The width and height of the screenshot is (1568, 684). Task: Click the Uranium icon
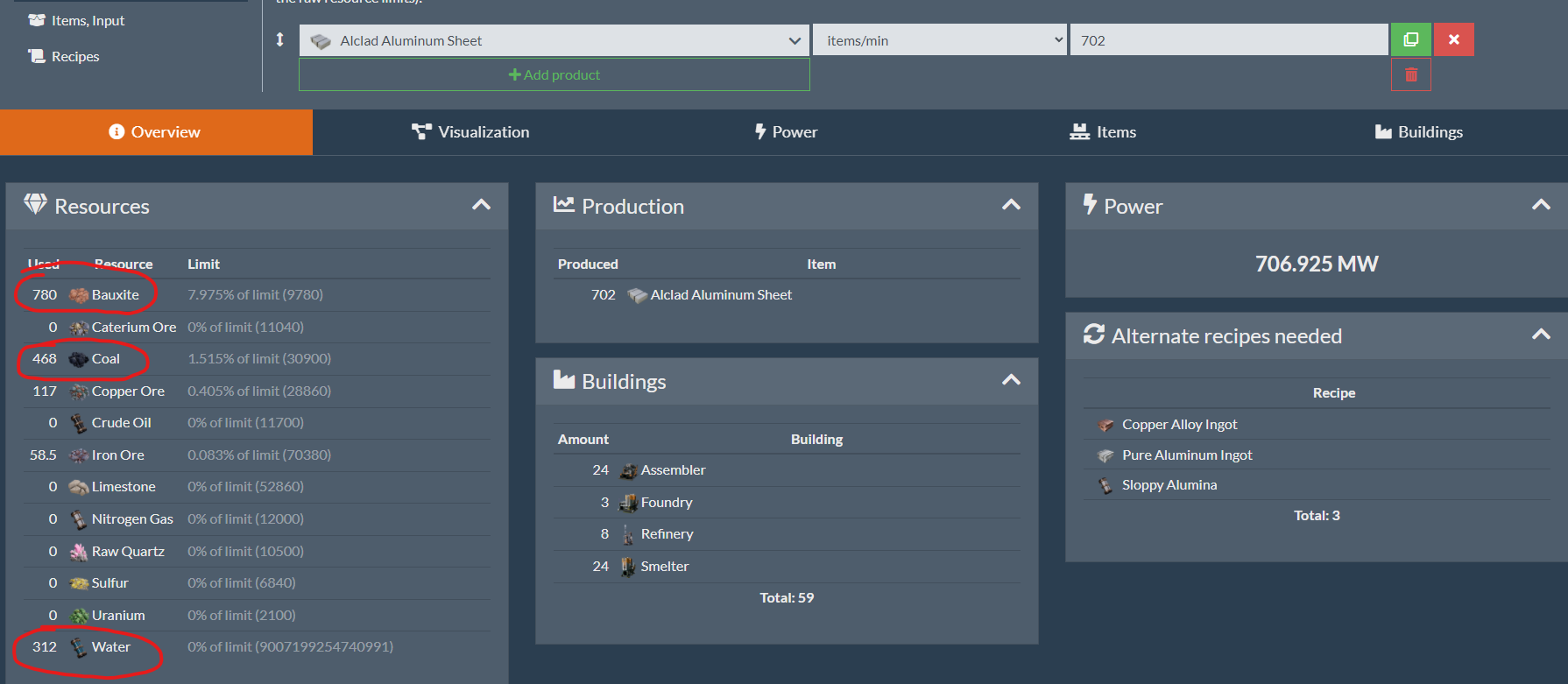pyautogui.click(x=79, y=616)
